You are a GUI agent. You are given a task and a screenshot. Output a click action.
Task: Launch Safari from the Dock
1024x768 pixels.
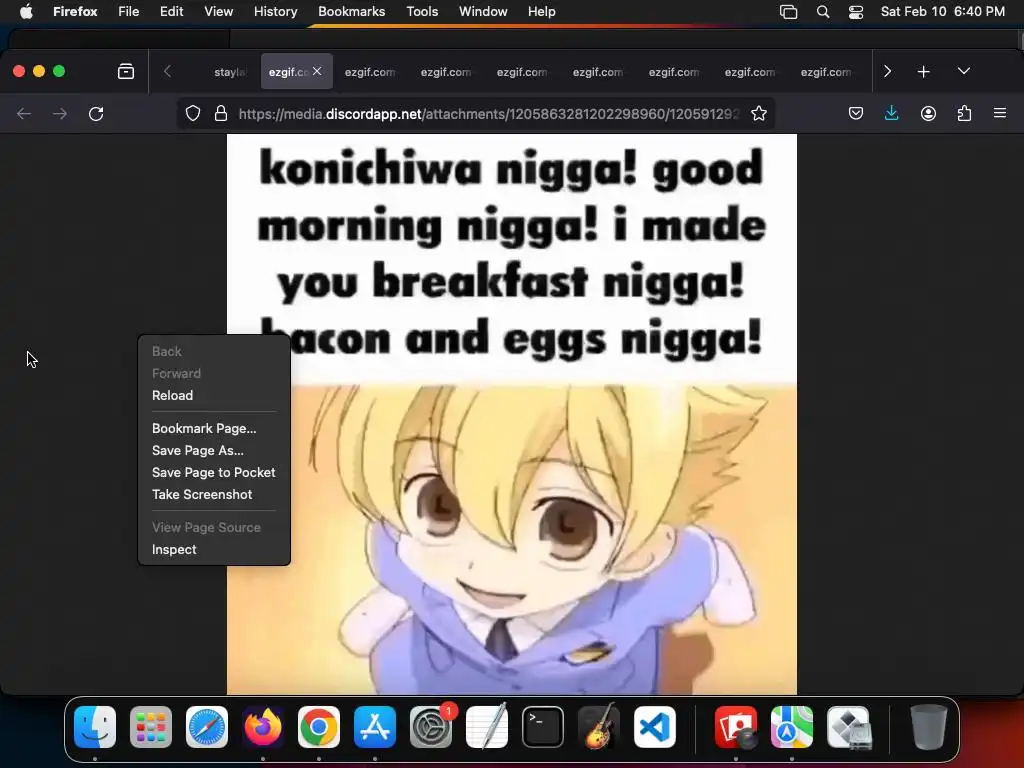[x=207, y=727]
